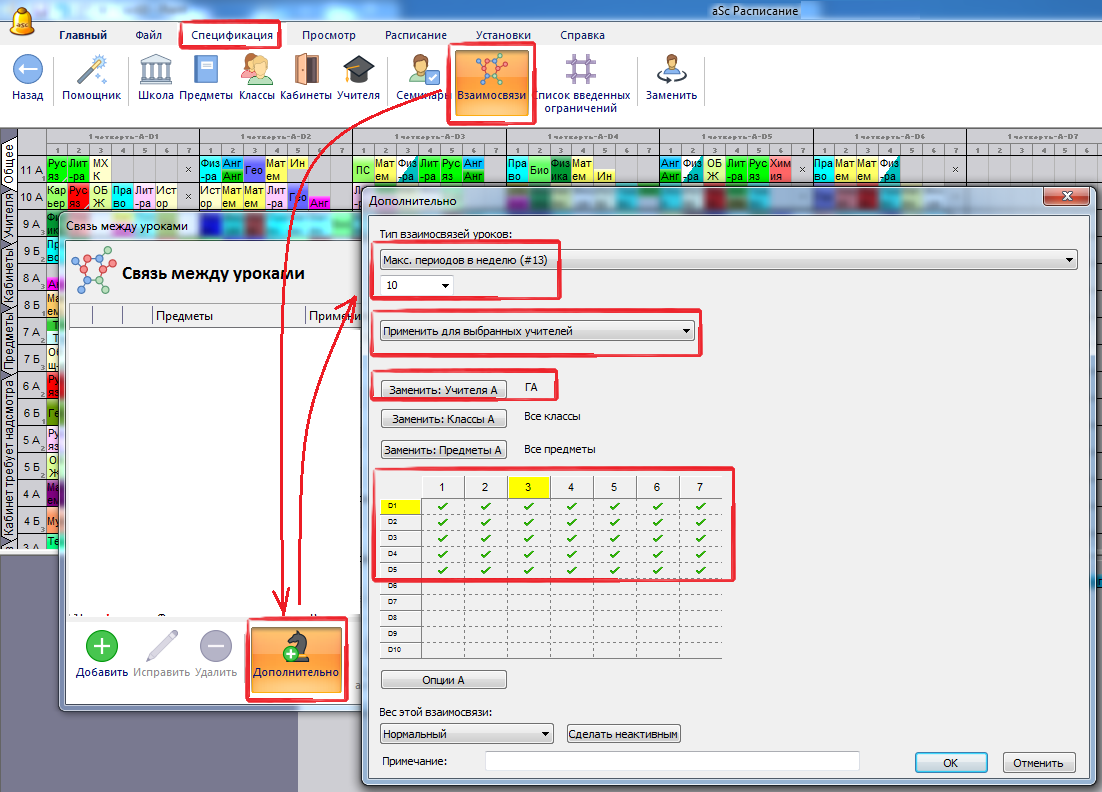Click the Примечание text field
Screen dimensions: 1102x792
[672, 762]
